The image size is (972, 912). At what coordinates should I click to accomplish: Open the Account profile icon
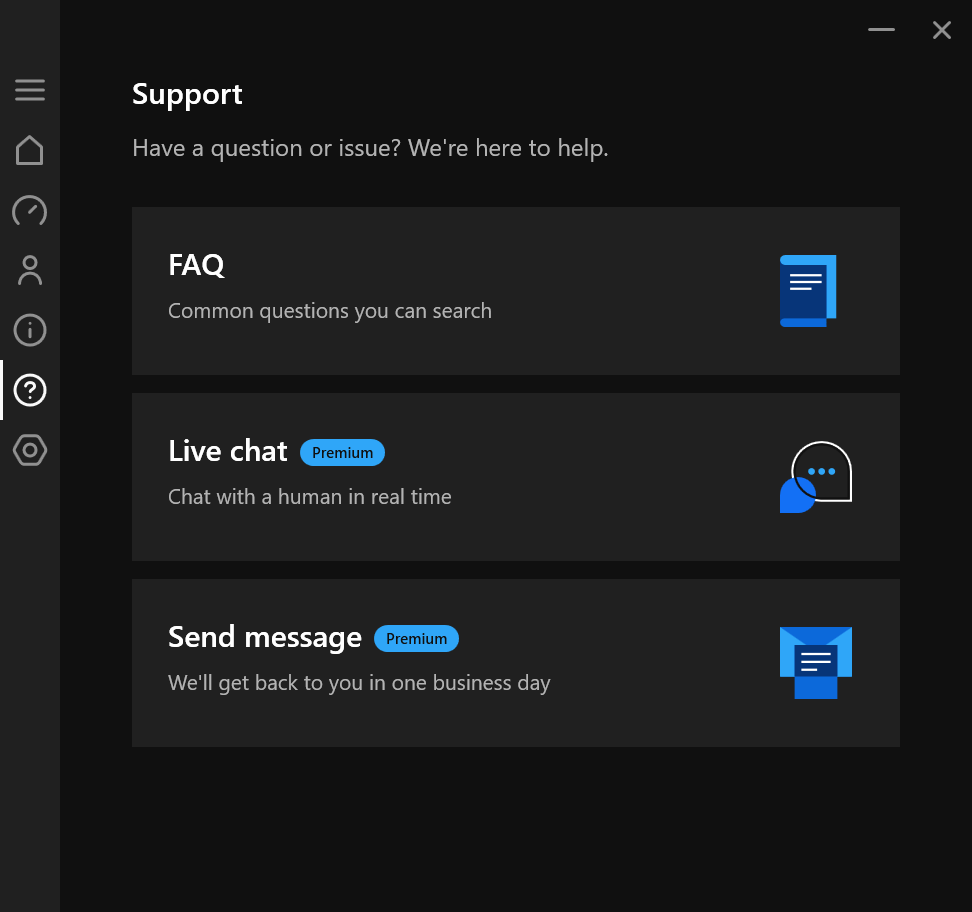pyautogui.click(x=30, y=270)
